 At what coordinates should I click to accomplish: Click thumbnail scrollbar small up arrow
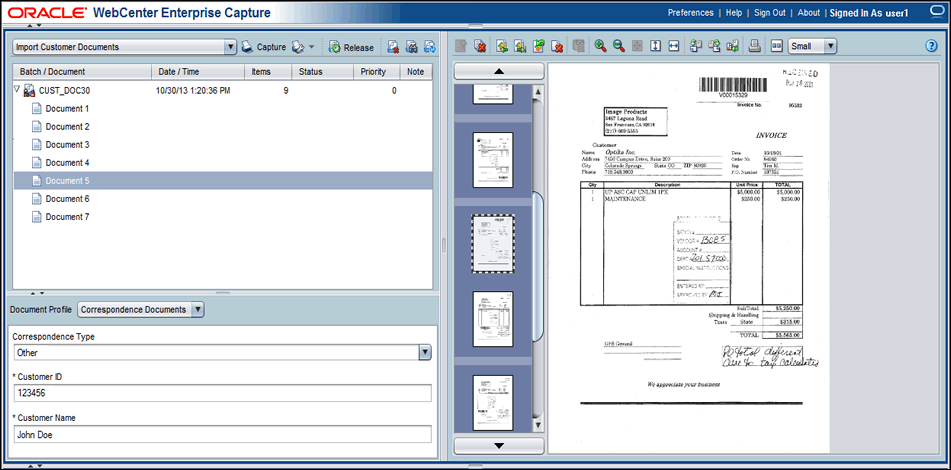[x=537, y=92]
